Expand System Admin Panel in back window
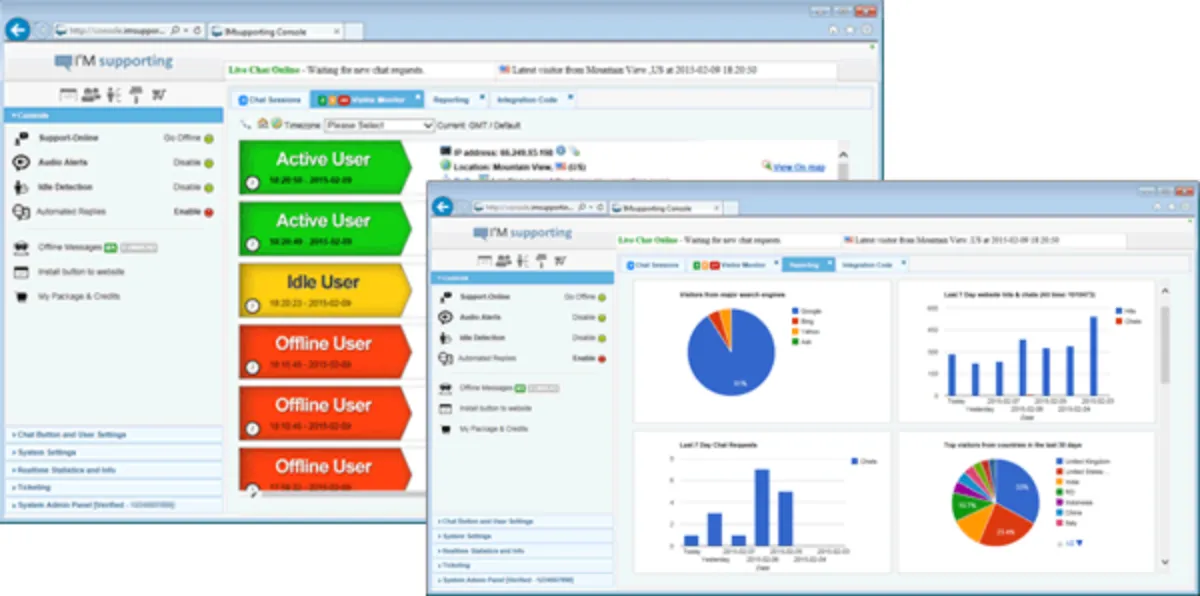The image size is (1200, 596). click(x=113, y=506)
